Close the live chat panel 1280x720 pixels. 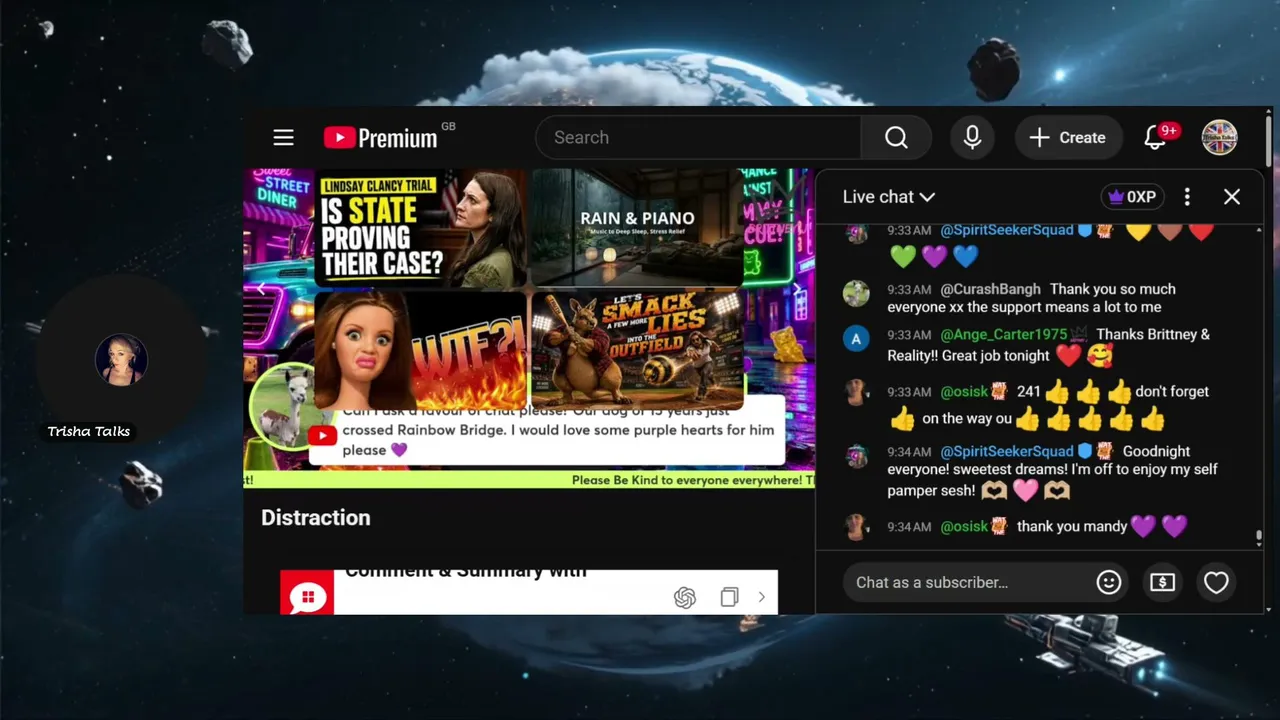(x=1232, y=197)
